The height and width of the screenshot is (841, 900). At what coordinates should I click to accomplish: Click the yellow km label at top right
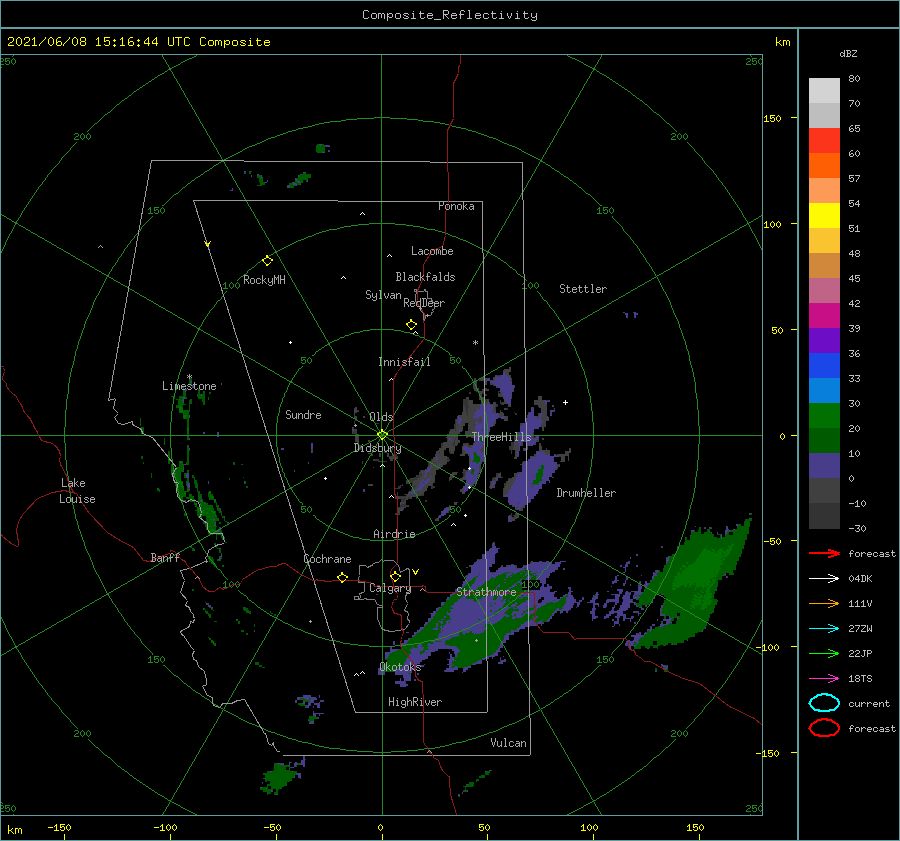pos(782,42)
